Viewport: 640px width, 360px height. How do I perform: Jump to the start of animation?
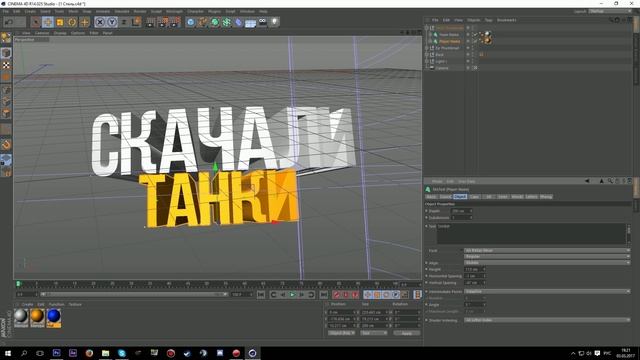pyautogui.click(x=261, y=294)
